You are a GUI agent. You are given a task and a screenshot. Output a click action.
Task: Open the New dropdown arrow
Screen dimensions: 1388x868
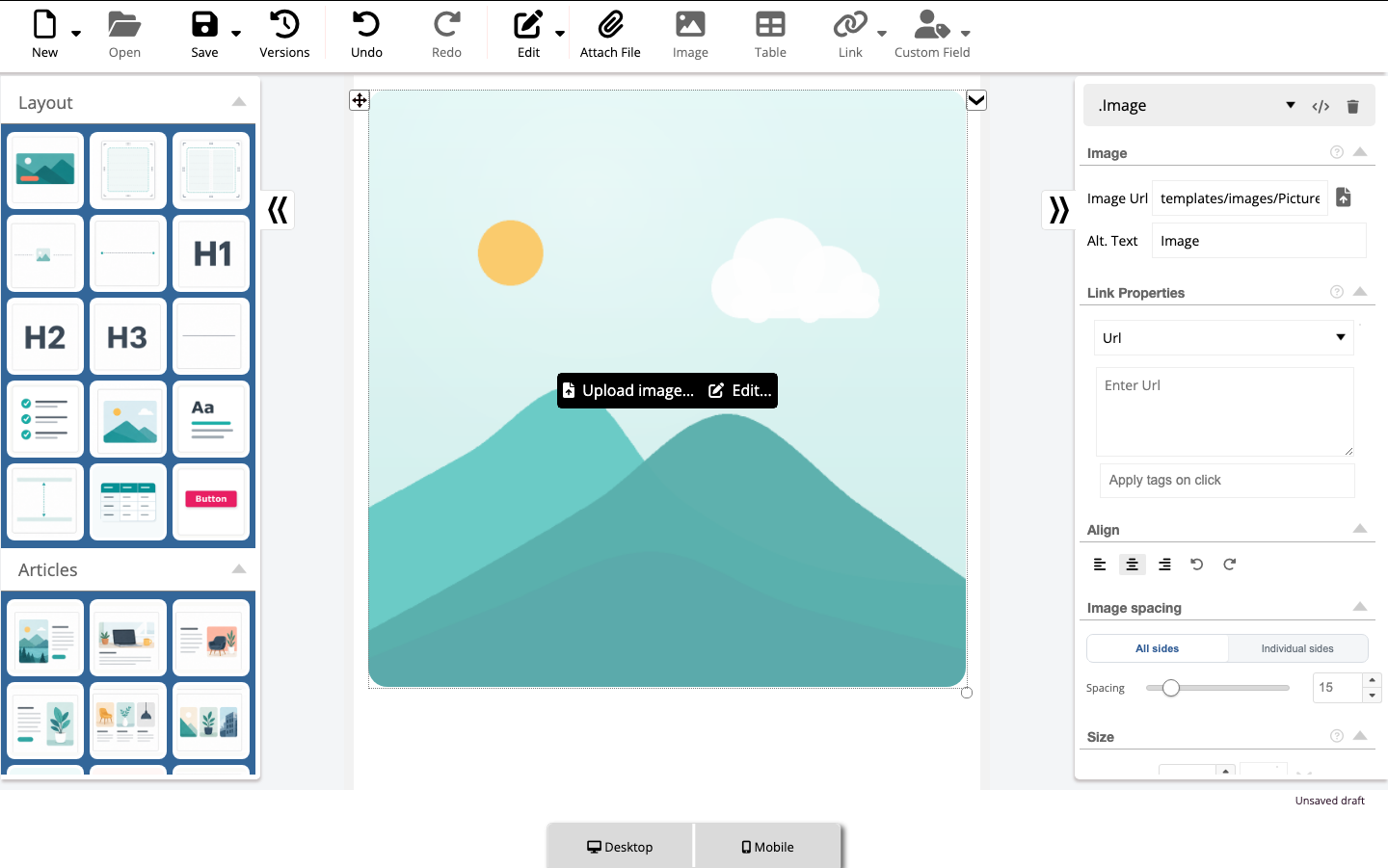click(x=76, y=34)
